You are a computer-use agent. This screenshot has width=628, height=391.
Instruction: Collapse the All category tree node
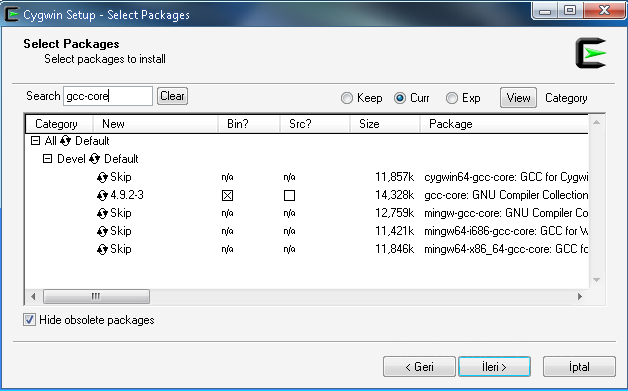click(x=36, y=141)
